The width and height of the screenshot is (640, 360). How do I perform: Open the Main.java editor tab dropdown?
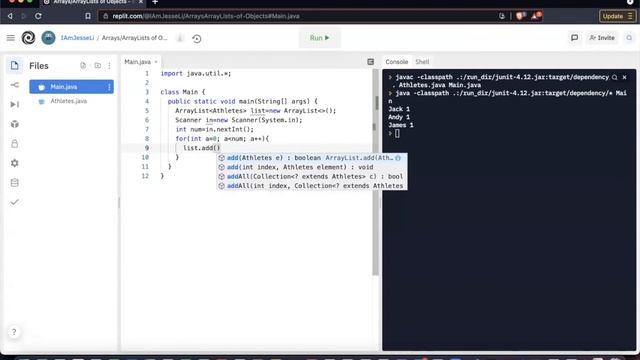(x=156, y=62)
